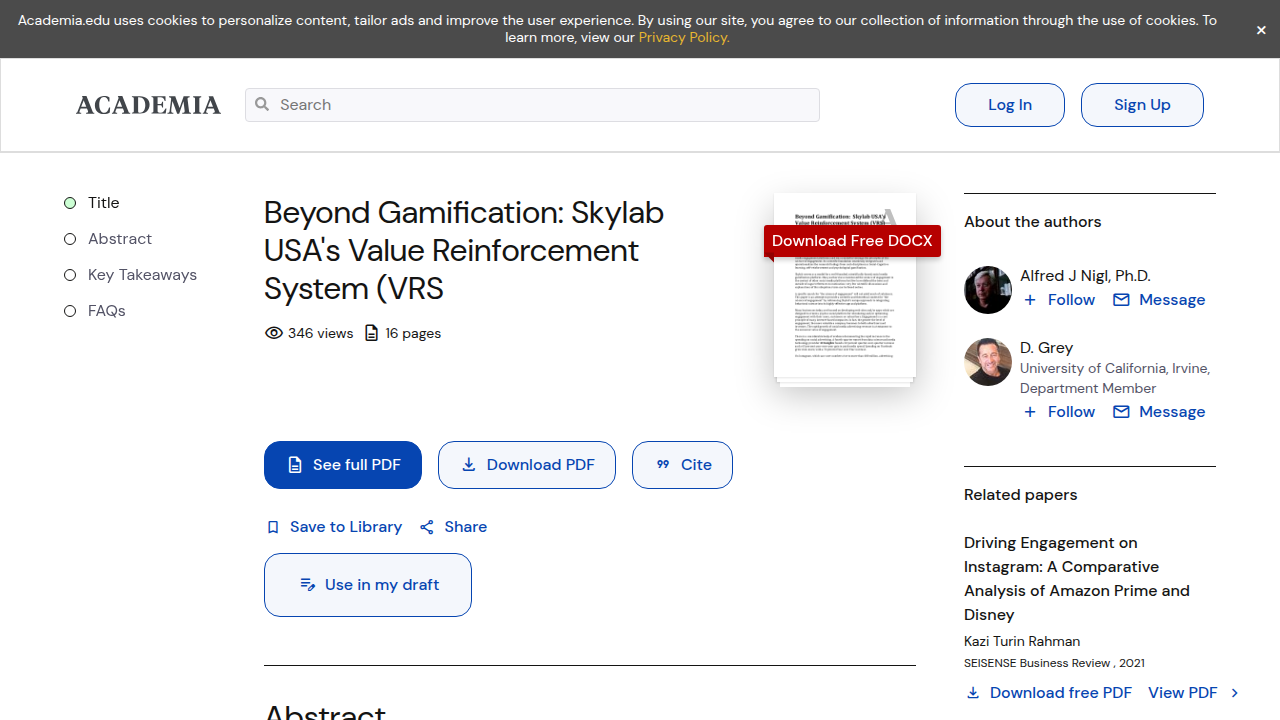Screen dimensions: 1280x720
Task: Click the 346 views text
Action: (320, 333)
